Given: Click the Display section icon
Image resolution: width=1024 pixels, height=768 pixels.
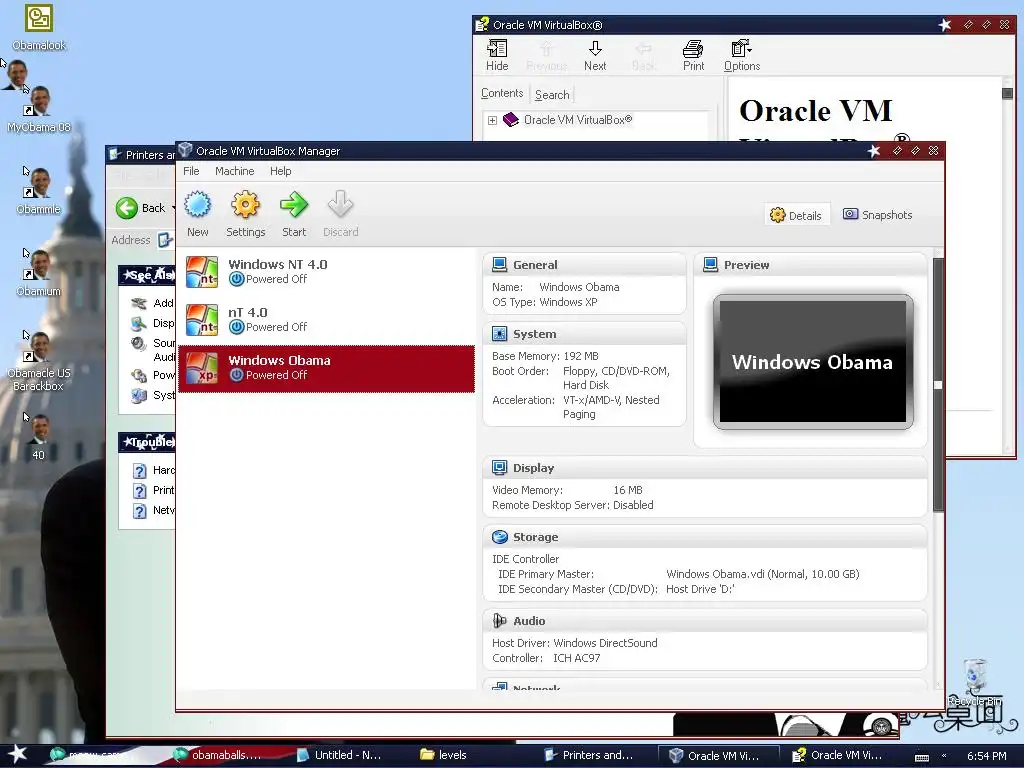Looking at the screenshot, I should point(500,468).
